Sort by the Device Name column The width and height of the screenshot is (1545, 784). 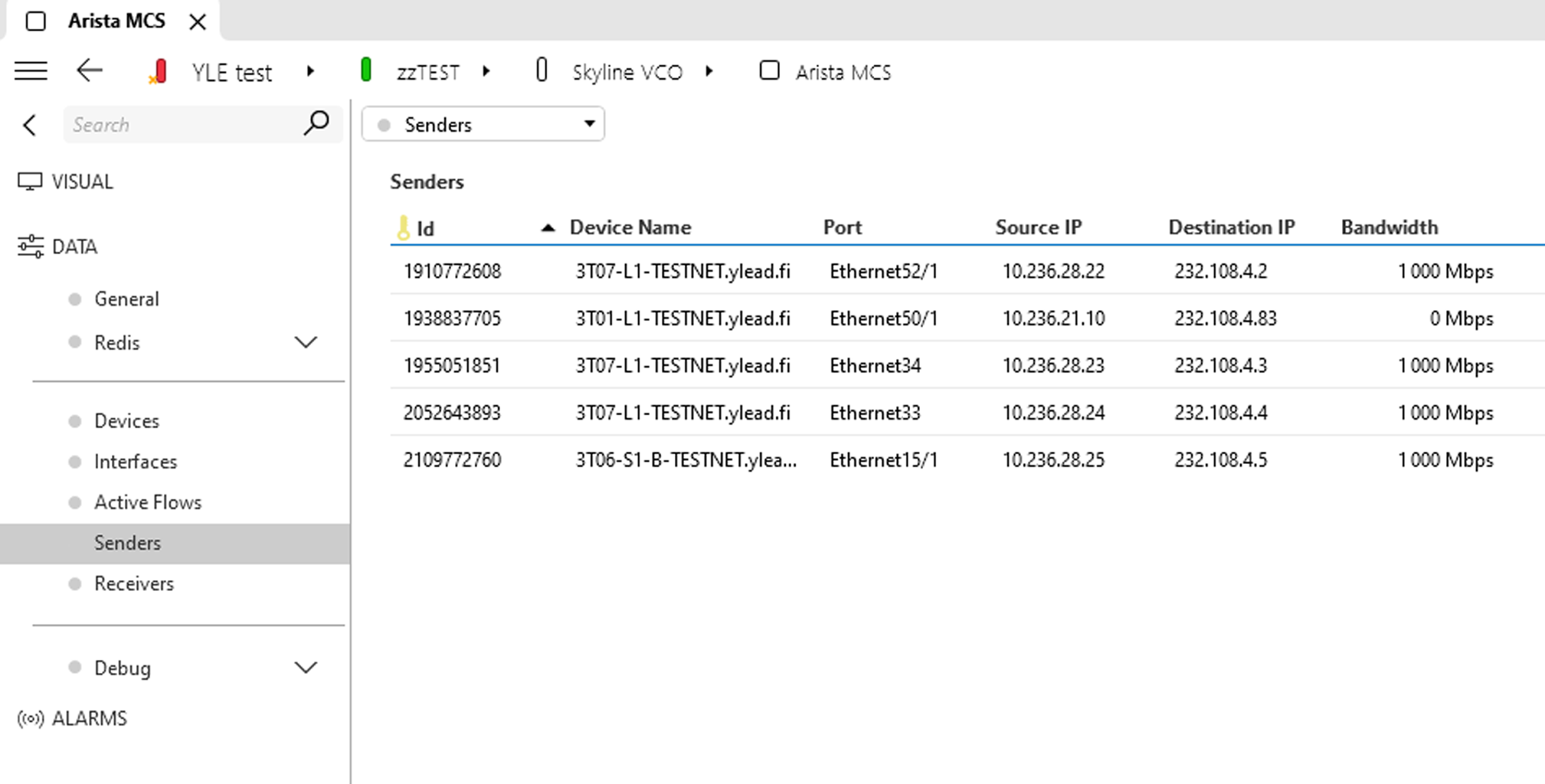[x=630, y=227]
